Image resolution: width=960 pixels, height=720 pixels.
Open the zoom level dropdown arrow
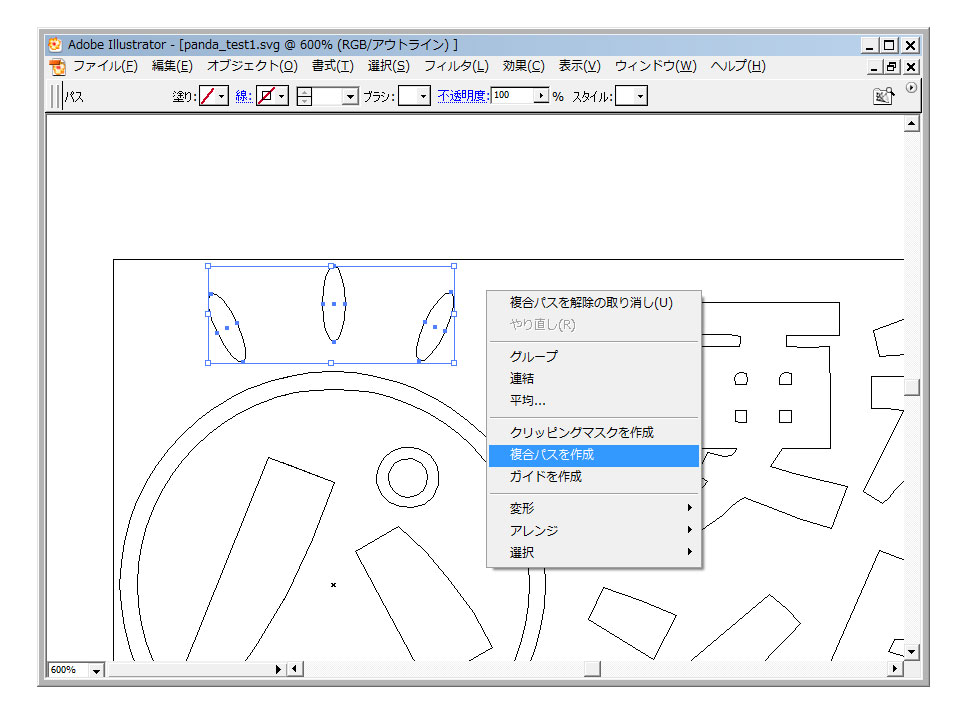coord(97,670)
